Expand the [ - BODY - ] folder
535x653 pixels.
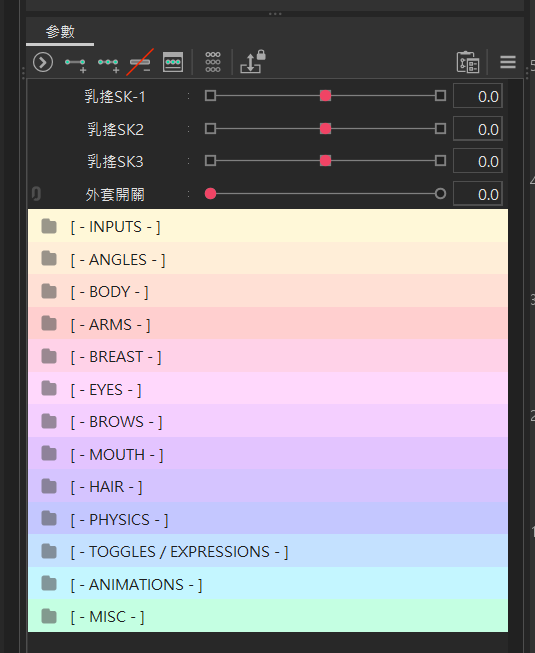[268, 291]
